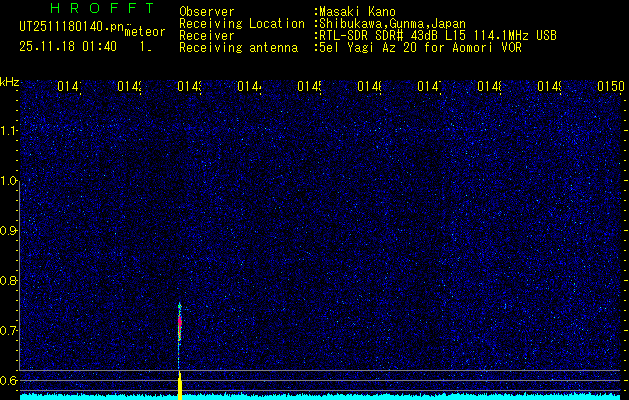Click the kHz axis unit label
Screen dimensions: 629x400
pos(9,82)
